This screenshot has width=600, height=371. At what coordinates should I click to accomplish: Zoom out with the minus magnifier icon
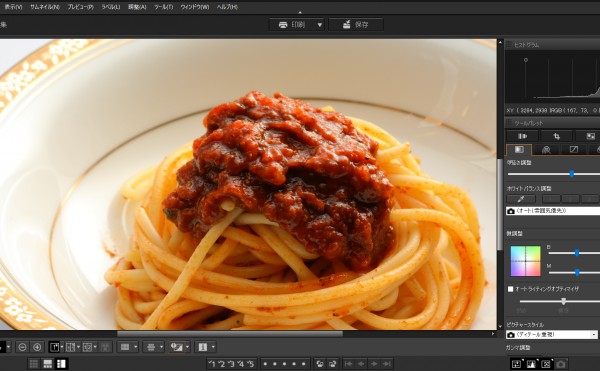click(x=22, y=347)
